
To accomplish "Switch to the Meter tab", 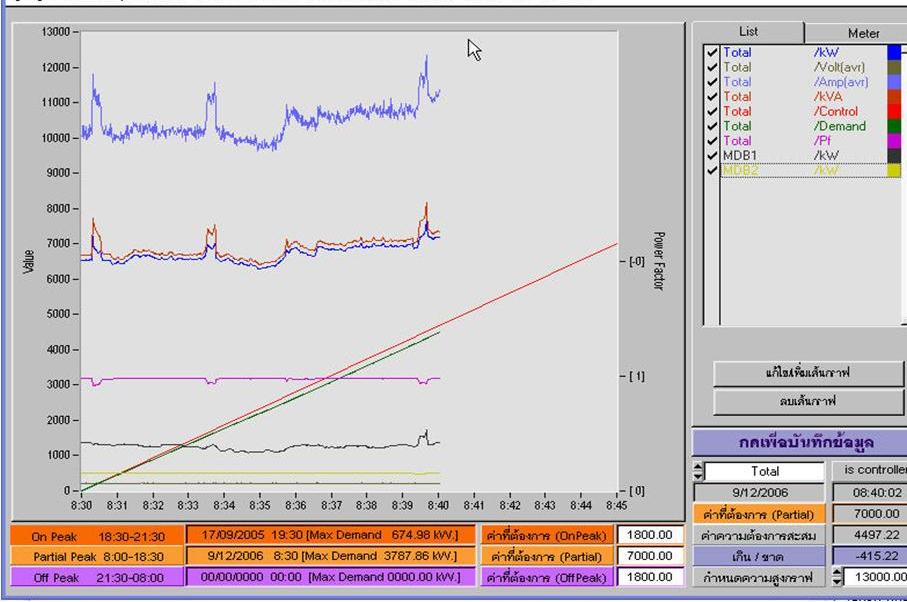I will 863,33.
